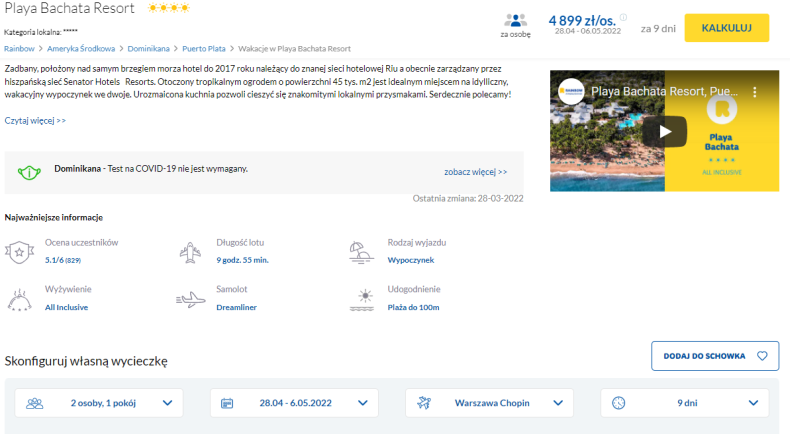Click the Wypoczynek trip type link

411,260
